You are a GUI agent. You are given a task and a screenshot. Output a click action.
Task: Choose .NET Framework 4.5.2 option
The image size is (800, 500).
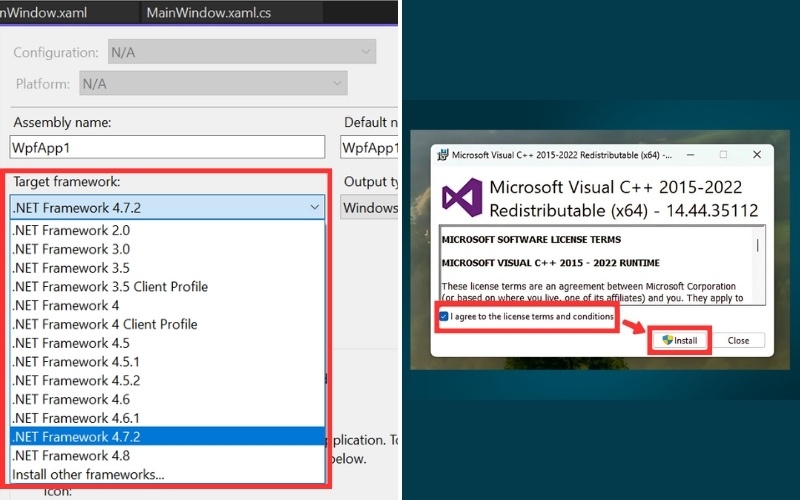click(x=167, y=381)
